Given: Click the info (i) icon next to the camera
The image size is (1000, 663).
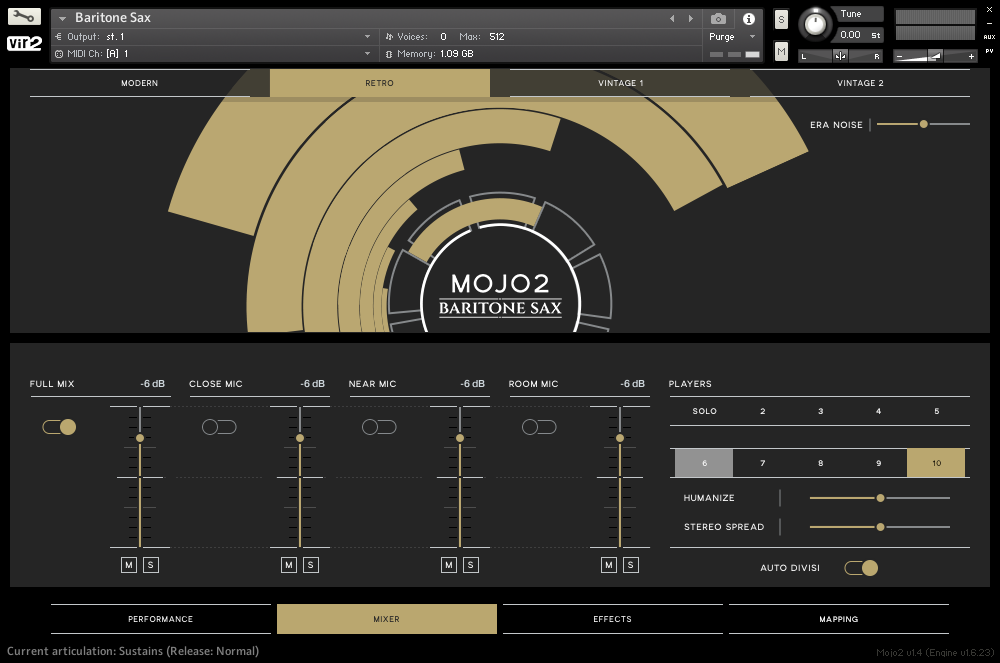Looking at the screenshot, I should point(748,19).
